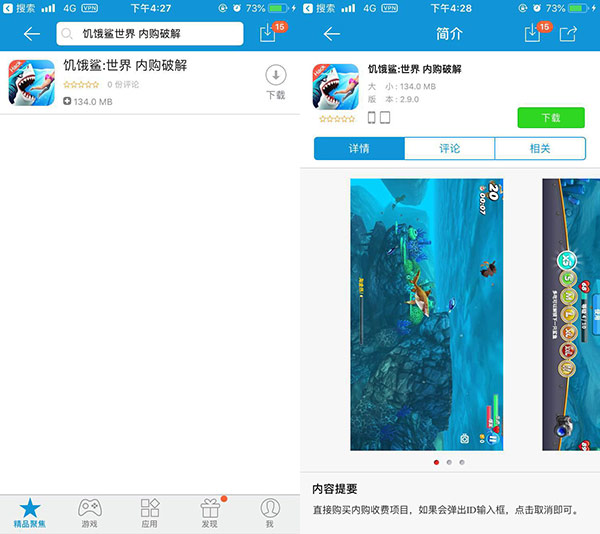Tap the share icon in 简介 header

(568, 34)
